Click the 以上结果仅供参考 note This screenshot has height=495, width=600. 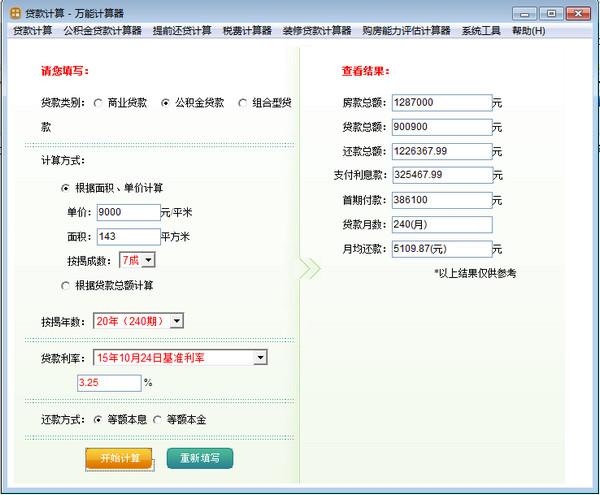pos(475,273)
